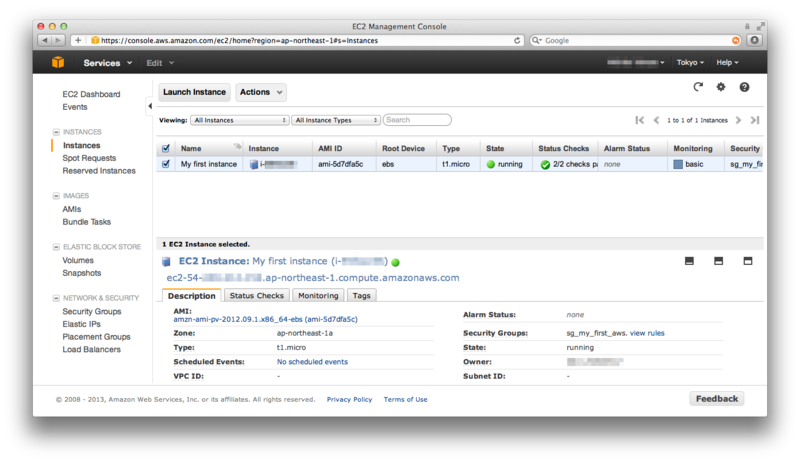This screenshot has width=800, height=462.
Task: Open the settings gear icon
Action: pyautogui.click(x=720, y=87)
